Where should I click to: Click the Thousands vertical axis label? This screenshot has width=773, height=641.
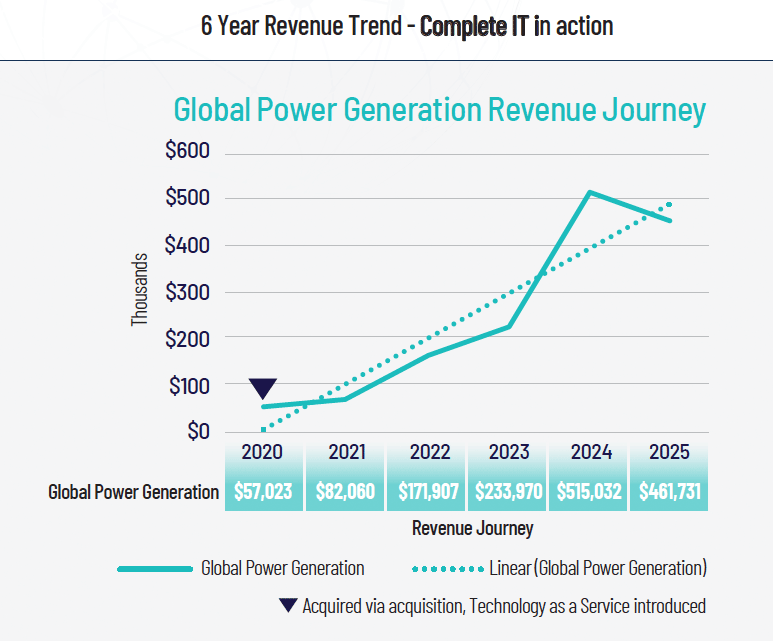click(x=140, y=289)
